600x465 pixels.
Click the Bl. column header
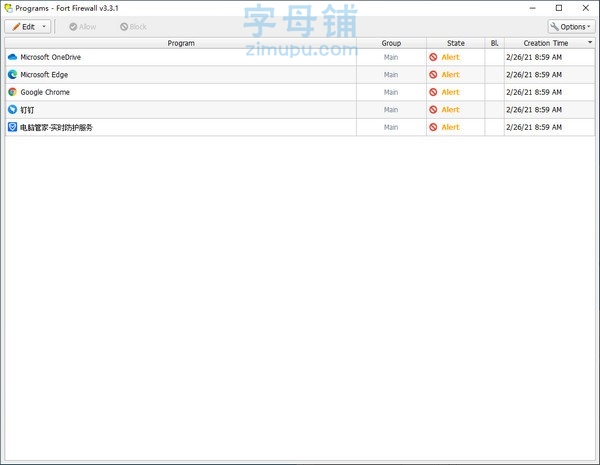click(x=494, y=43)
